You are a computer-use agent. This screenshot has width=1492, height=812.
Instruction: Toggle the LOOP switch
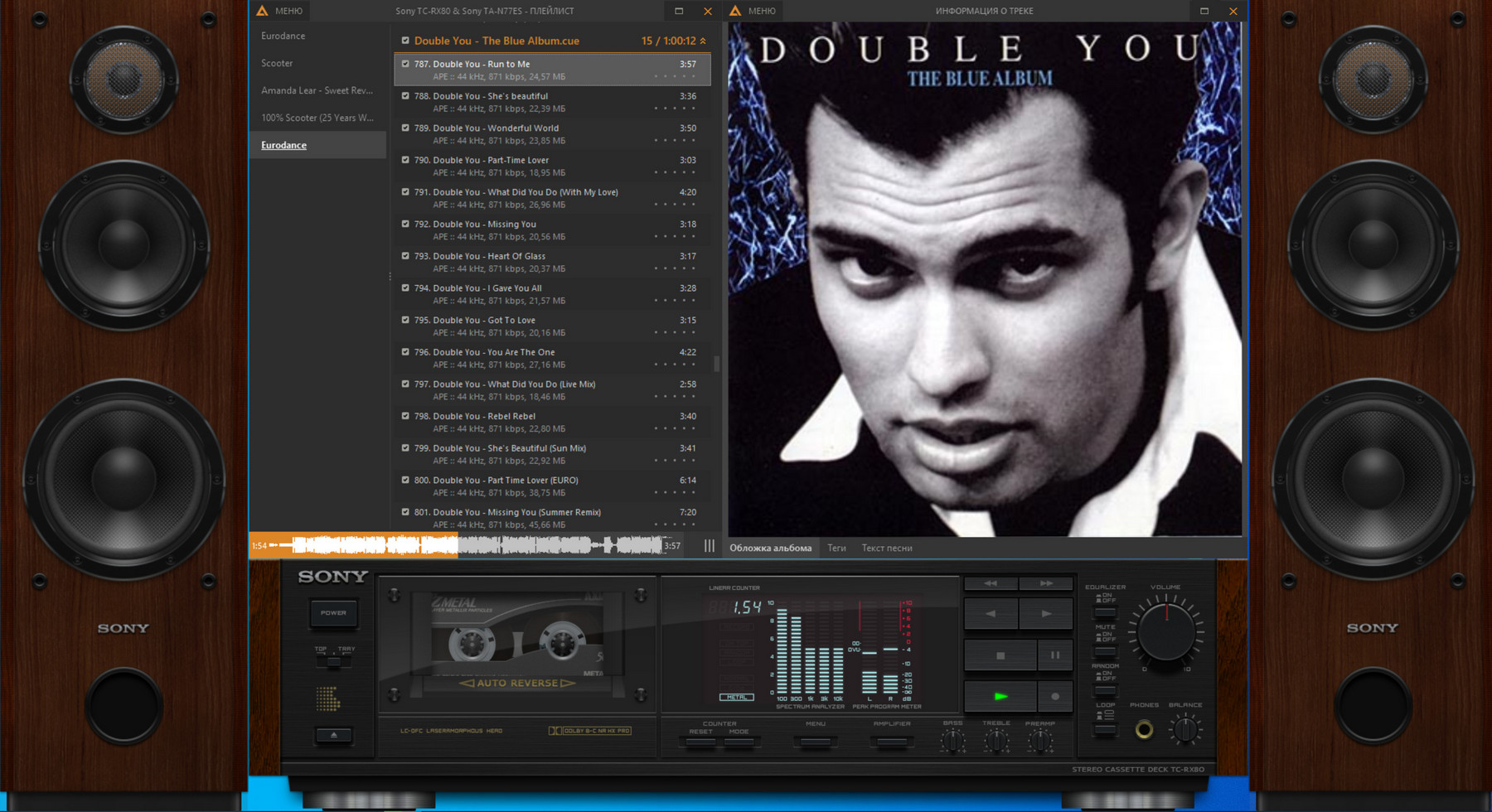[1105, 730]
